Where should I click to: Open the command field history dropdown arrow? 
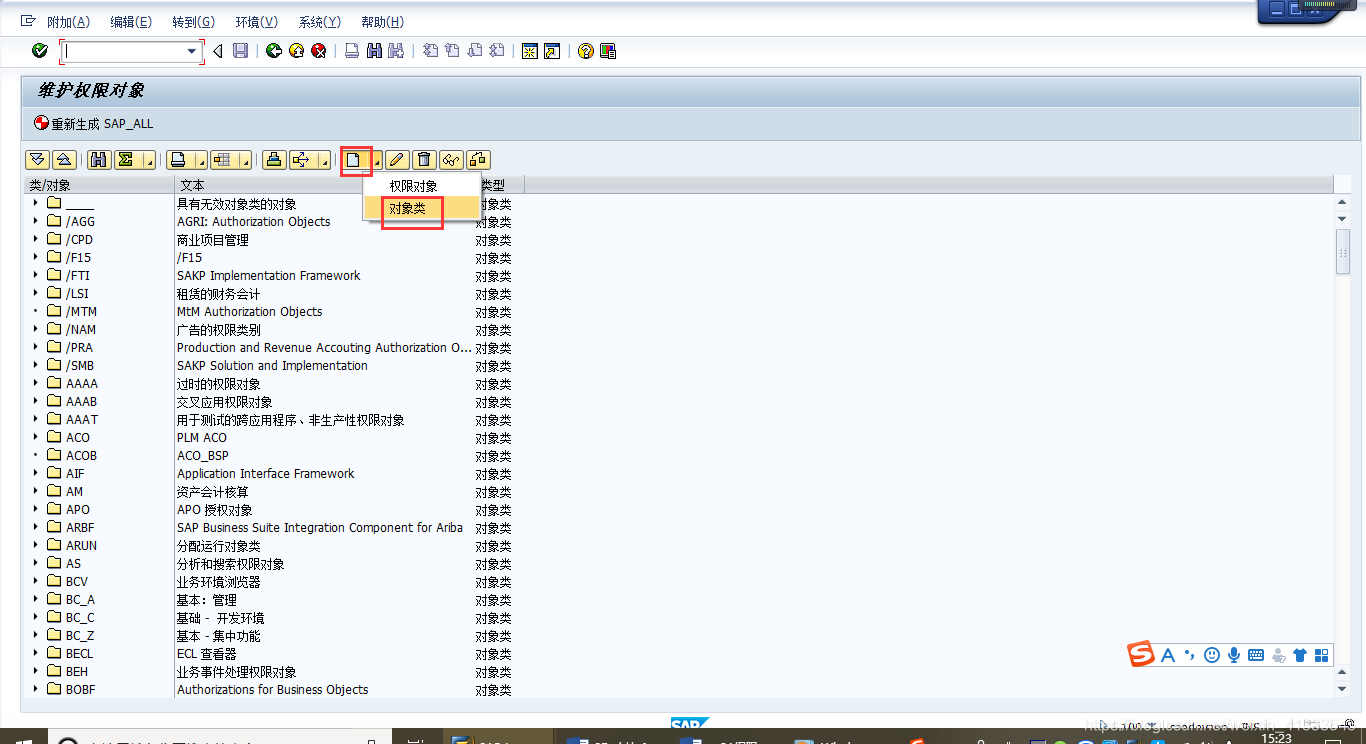click(192, 51)
